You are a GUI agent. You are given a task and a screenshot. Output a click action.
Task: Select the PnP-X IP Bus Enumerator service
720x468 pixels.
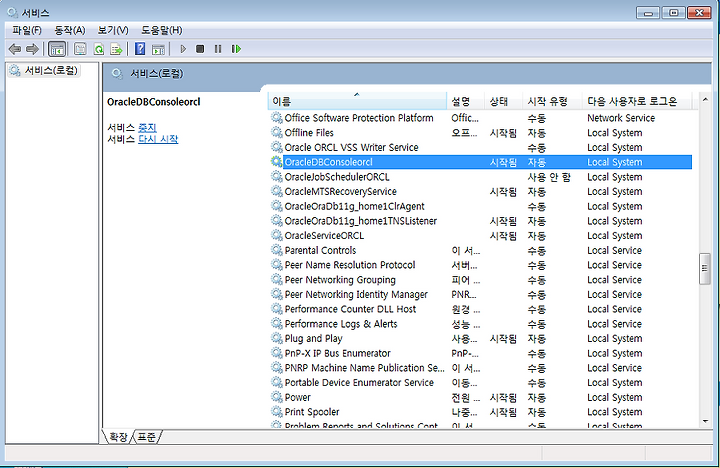(x=480, y=353)
